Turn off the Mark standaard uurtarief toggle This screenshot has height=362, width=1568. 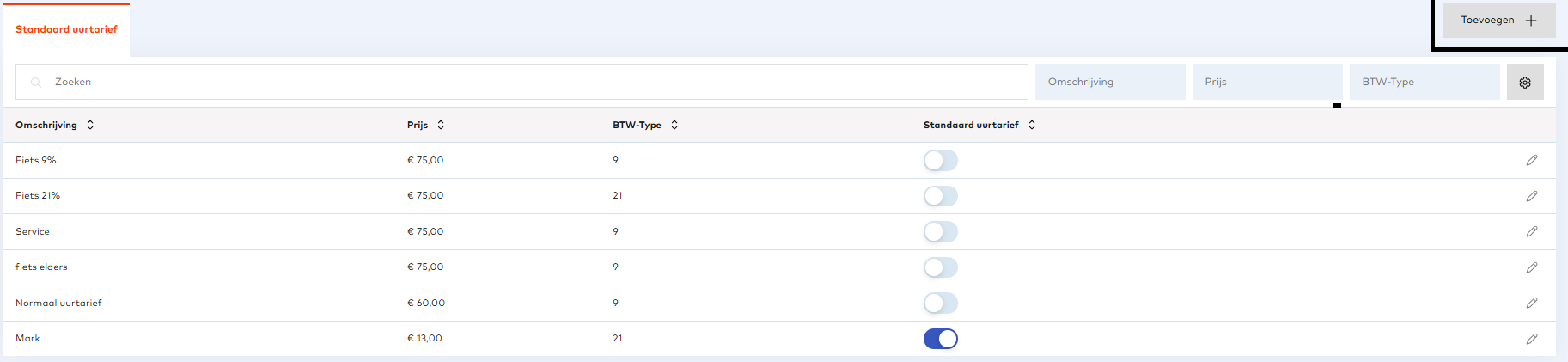coord(940,339)
